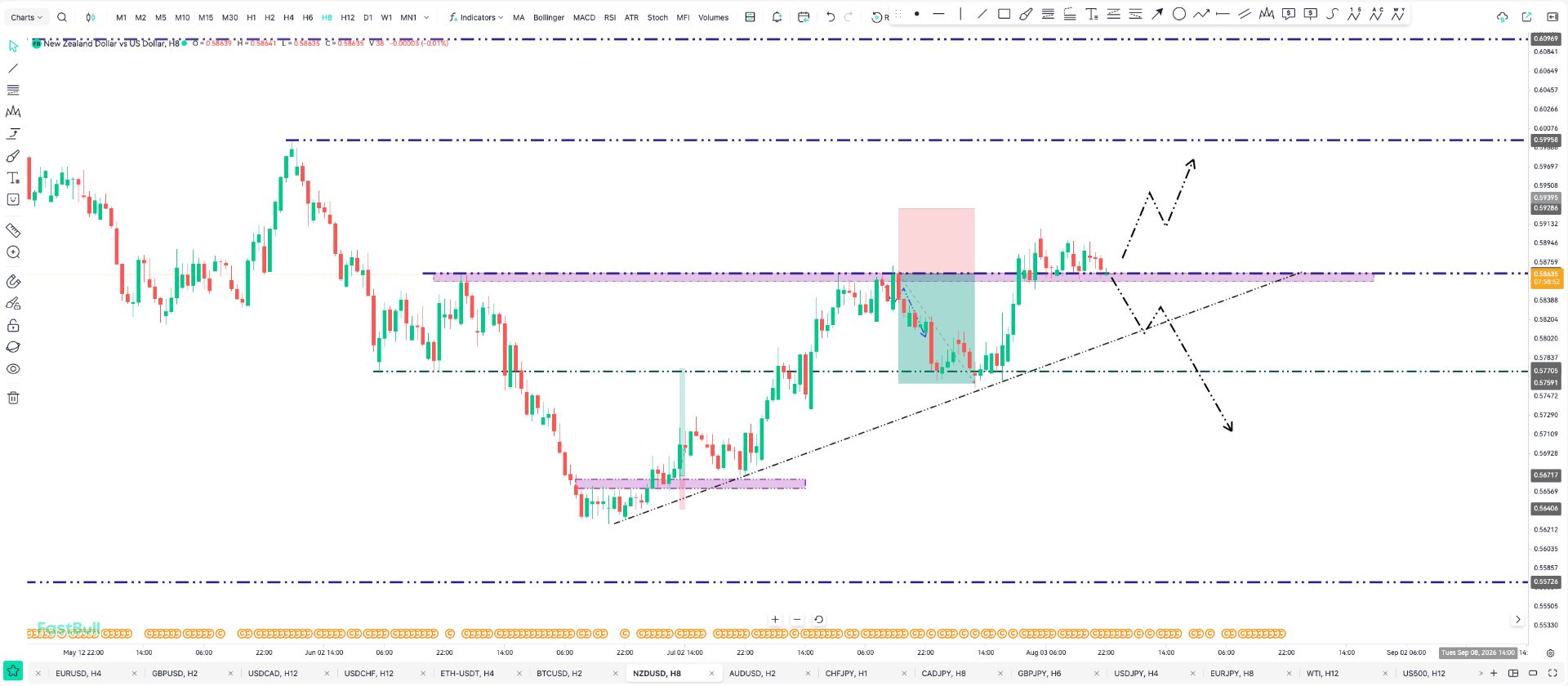Lock all drawings with the padlock

[x=13, y=326]
